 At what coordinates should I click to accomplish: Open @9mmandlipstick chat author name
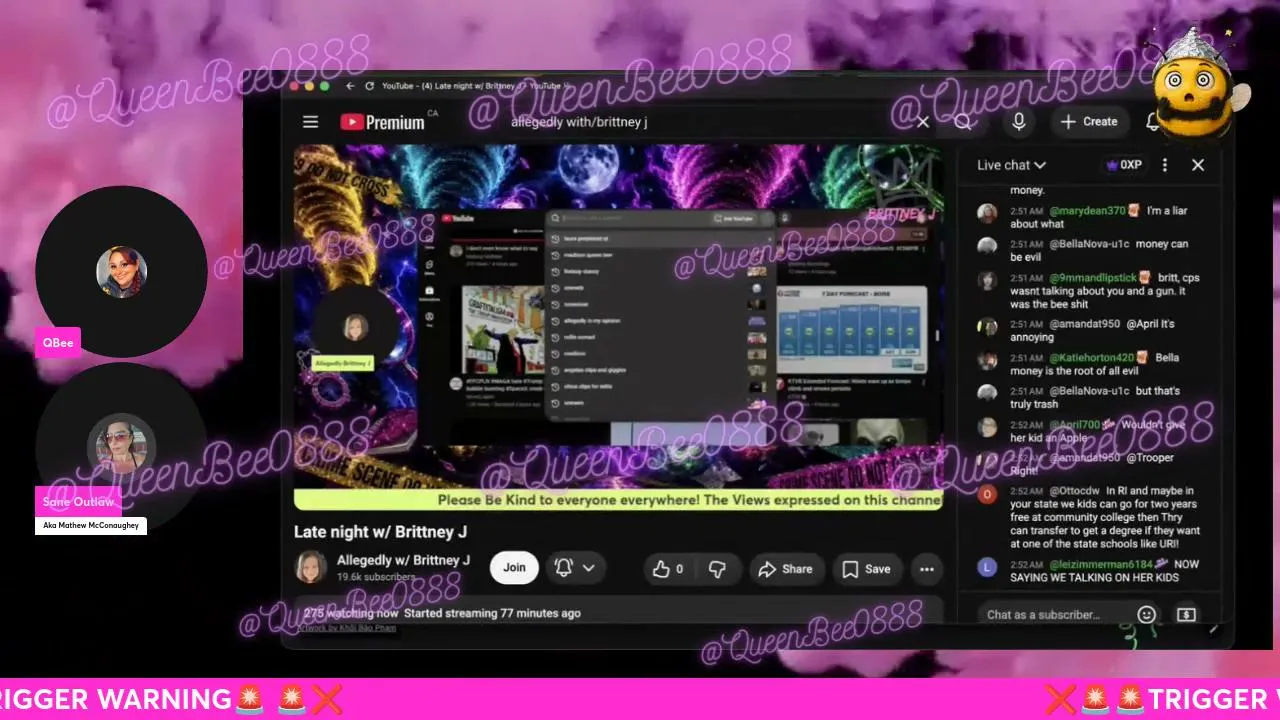tap(1093, 278)
